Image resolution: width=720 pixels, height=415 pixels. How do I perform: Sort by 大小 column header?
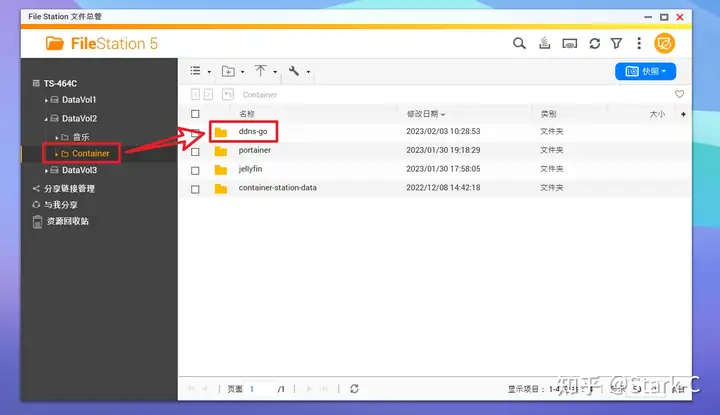point(657,114)
